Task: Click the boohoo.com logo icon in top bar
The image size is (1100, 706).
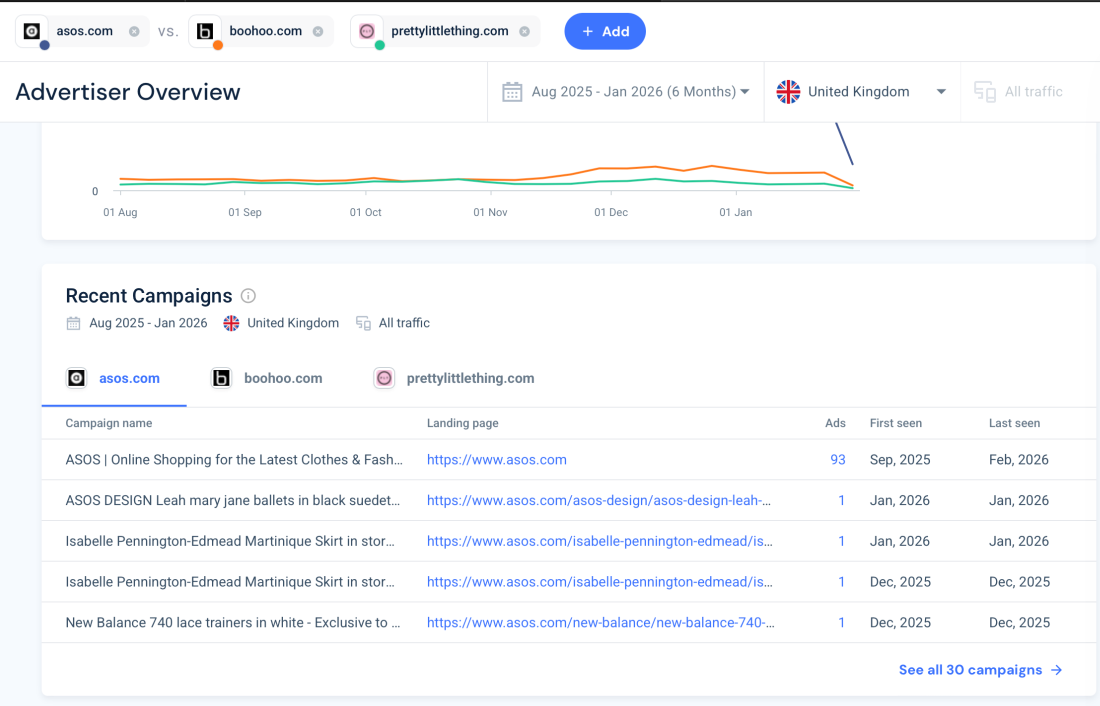Action: pos(205,31)
